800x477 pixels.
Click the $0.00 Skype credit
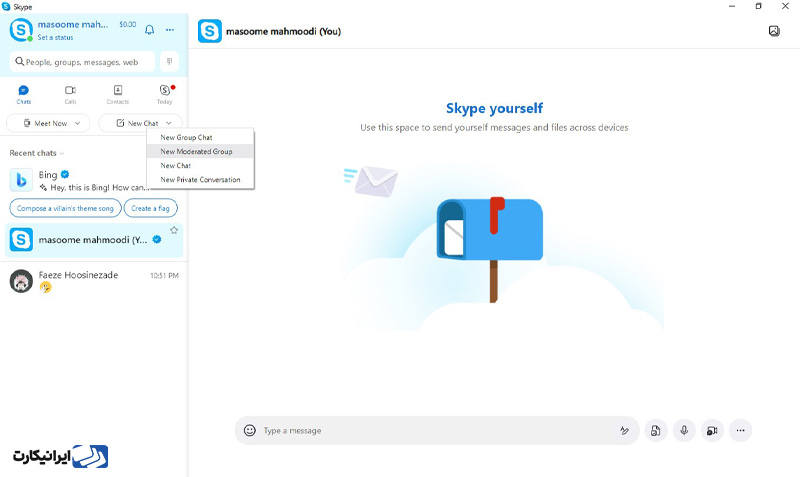pyautogui.click(x=128, y=24)
